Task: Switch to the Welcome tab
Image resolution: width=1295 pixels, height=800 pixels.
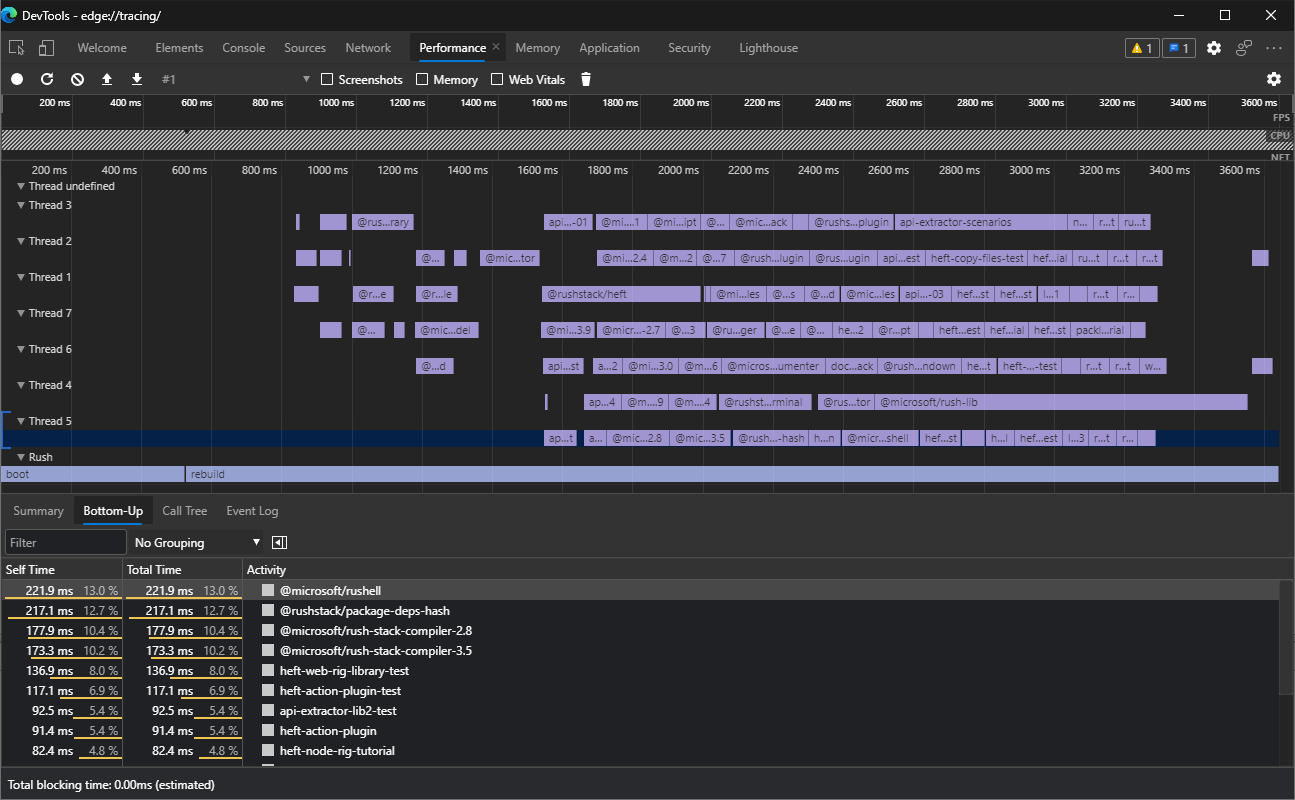Action: click(102, 48)
